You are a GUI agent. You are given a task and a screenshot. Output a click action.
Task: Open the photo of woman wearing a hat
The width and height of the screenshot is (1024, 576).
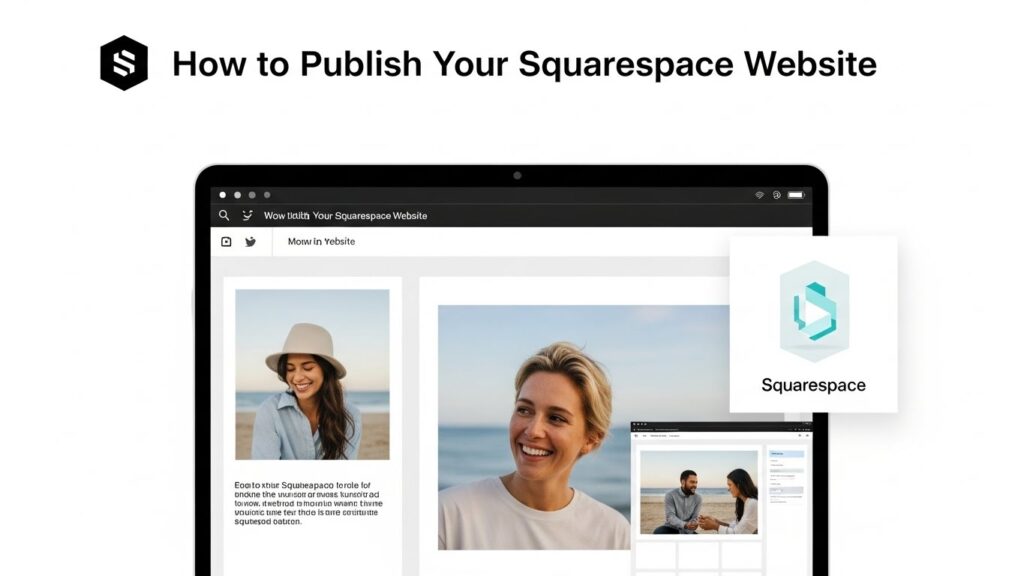(x=312, y=374)
